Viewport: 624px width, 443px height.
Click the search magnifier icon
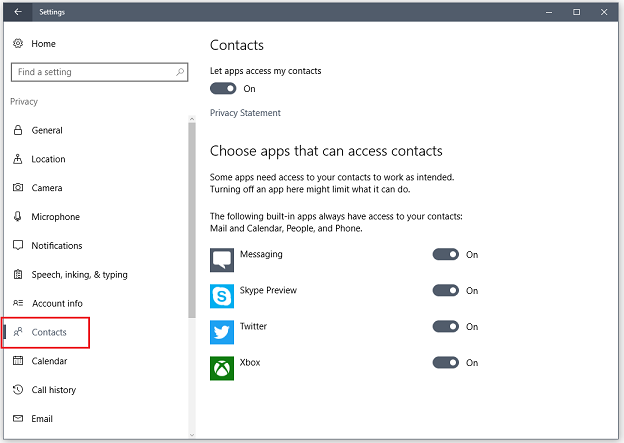click(180, 72)
